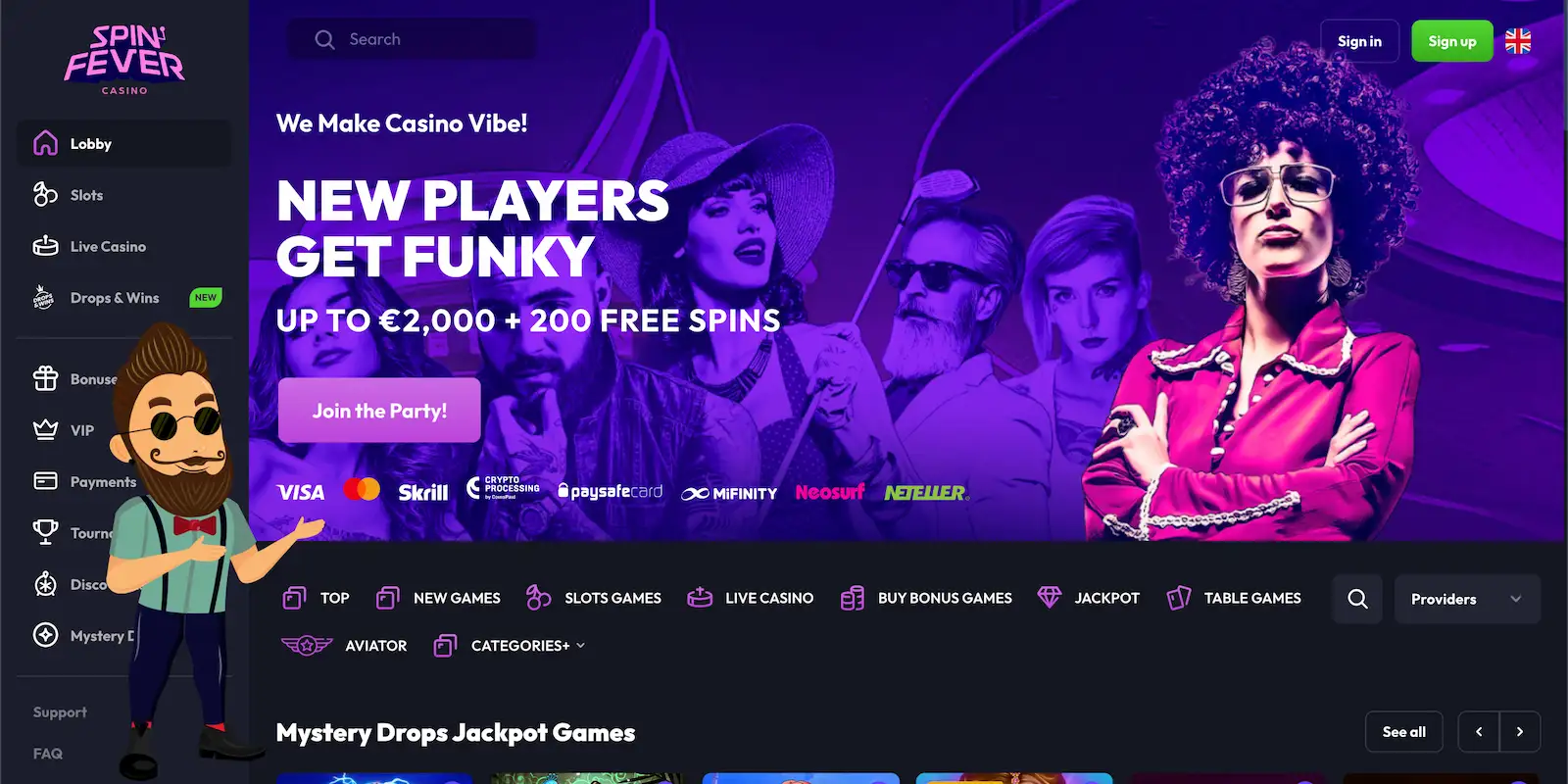Click the Bonuses gift icon
The height and width of the screenshot is (784, 1568).
coord(45,378)
